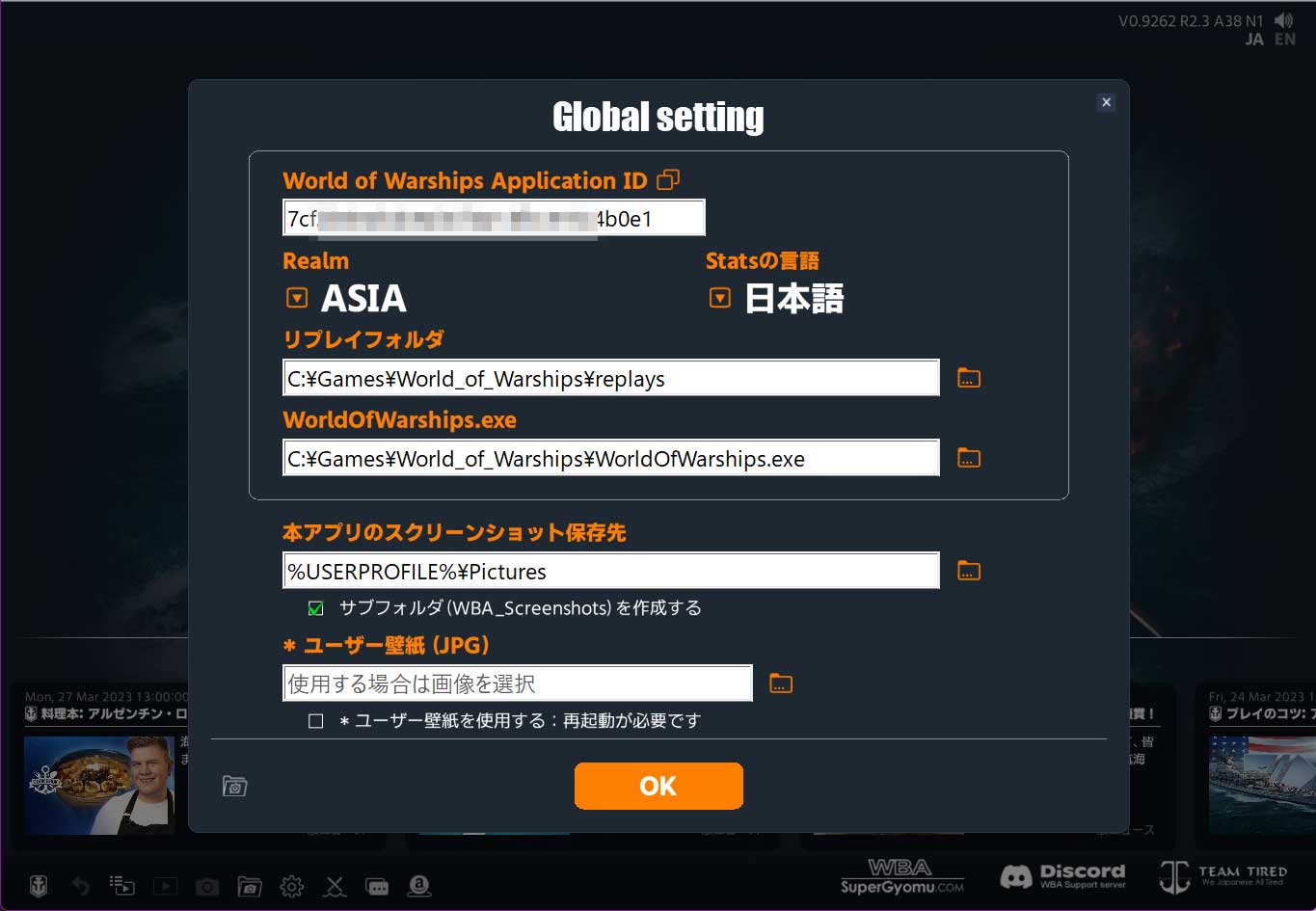Screen dimensions: 1316x911
Task: Click the 料理本 news headline
Action: point(107,714)
